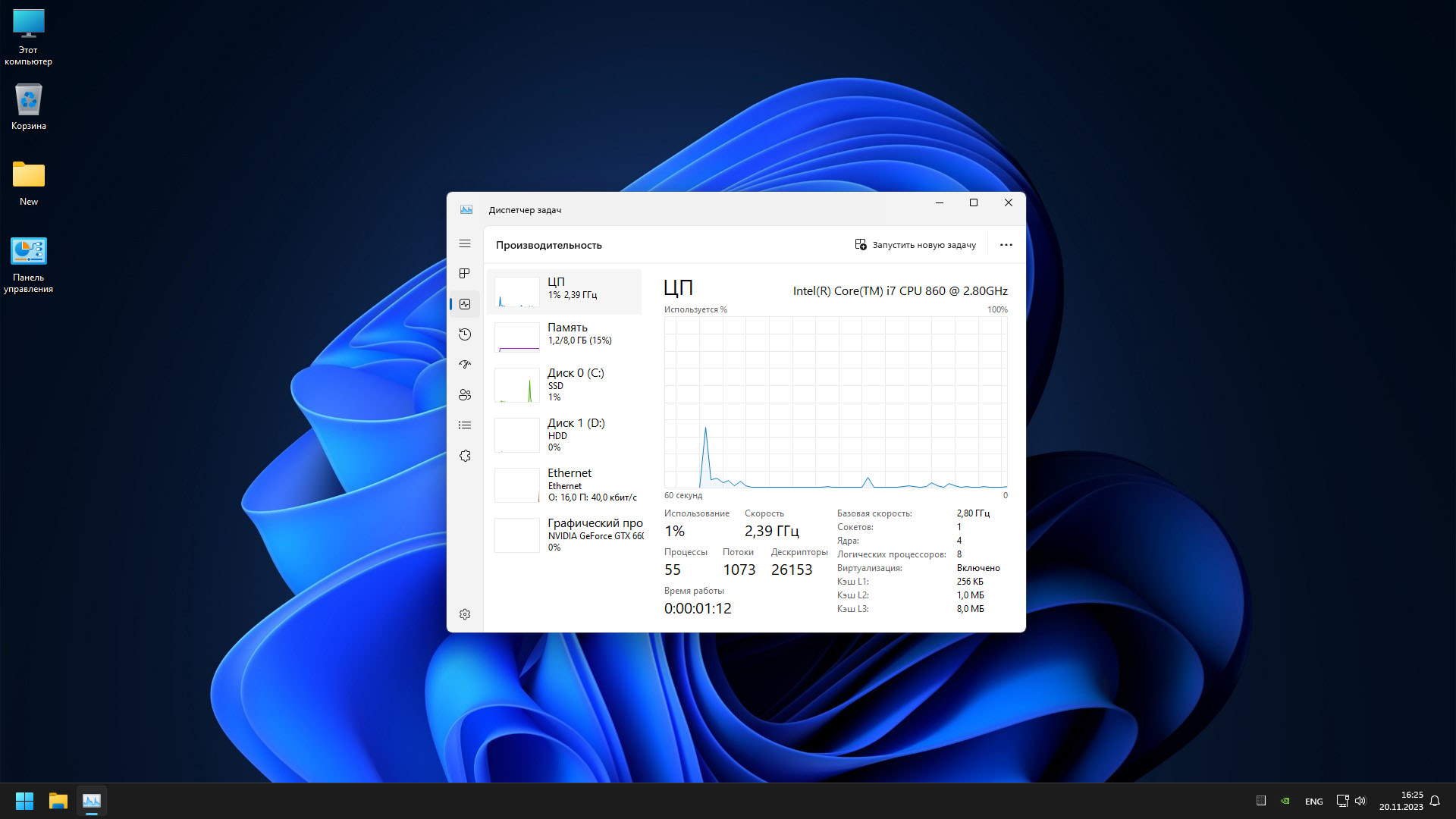Select the Performance sidebar icon

pyautogui.click(x=465, y=304)
